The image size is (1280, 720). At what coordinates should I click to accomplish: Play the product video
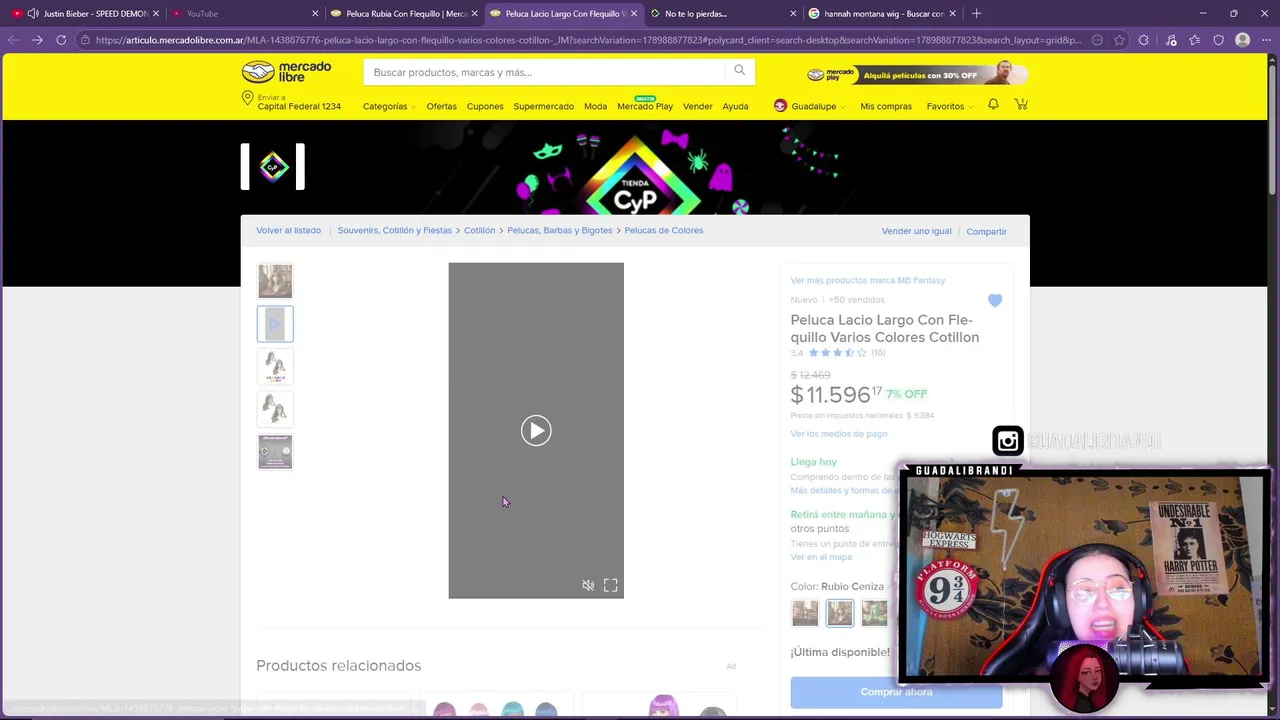[x=536, y=430]
